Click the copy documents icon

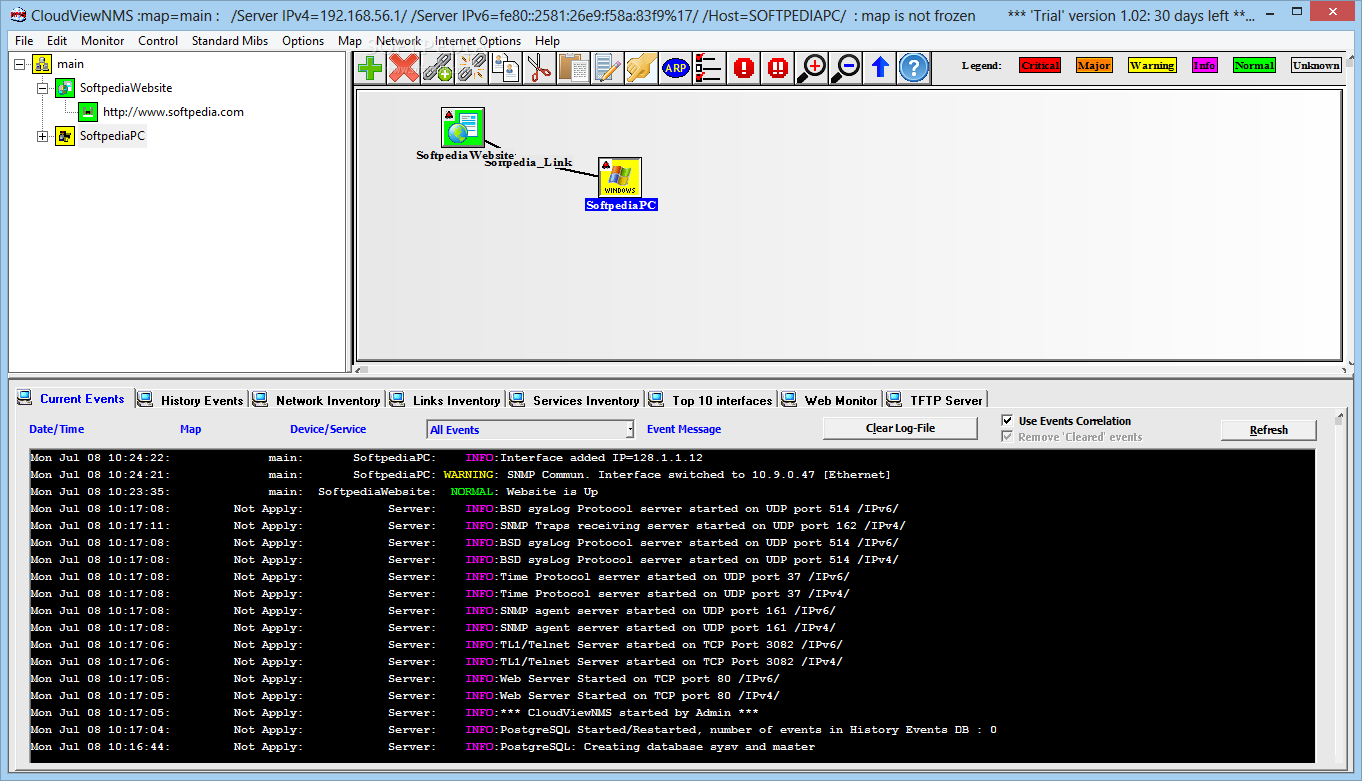tap(506, 67)
